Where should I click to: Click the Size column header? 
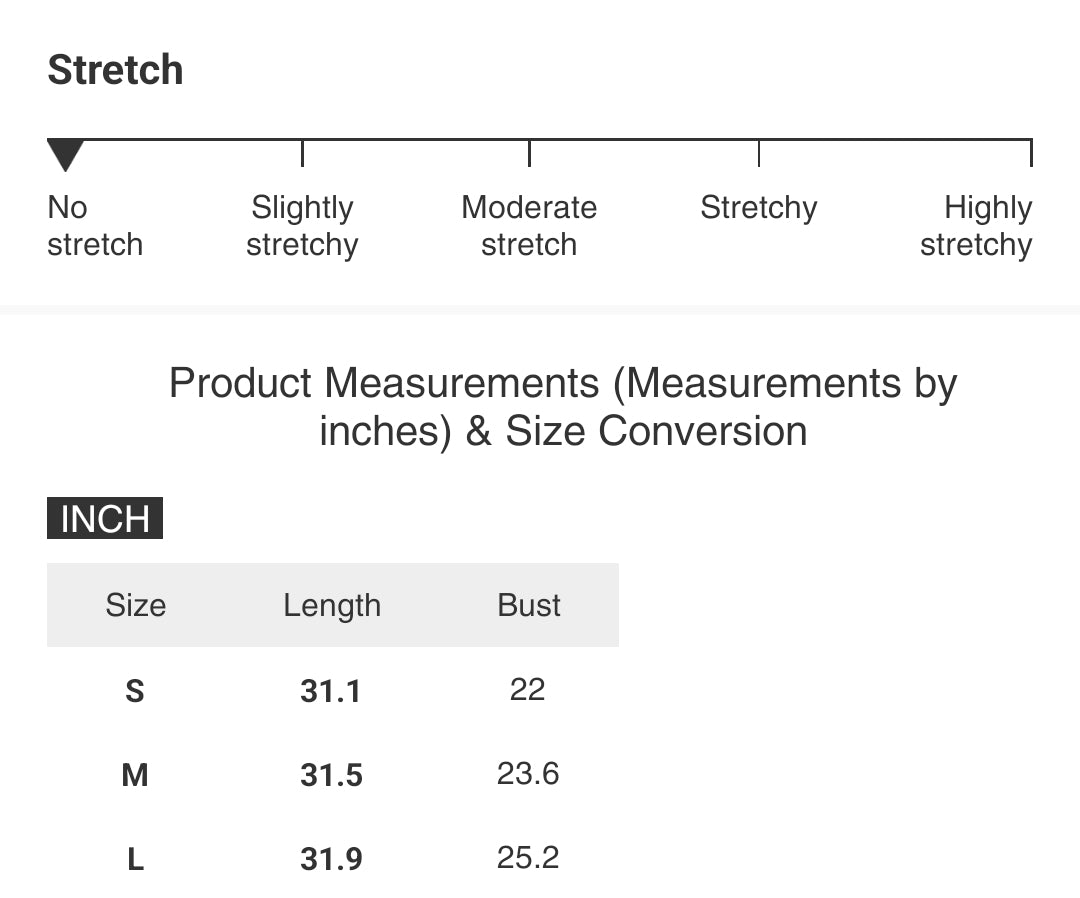tap(136, 605)
